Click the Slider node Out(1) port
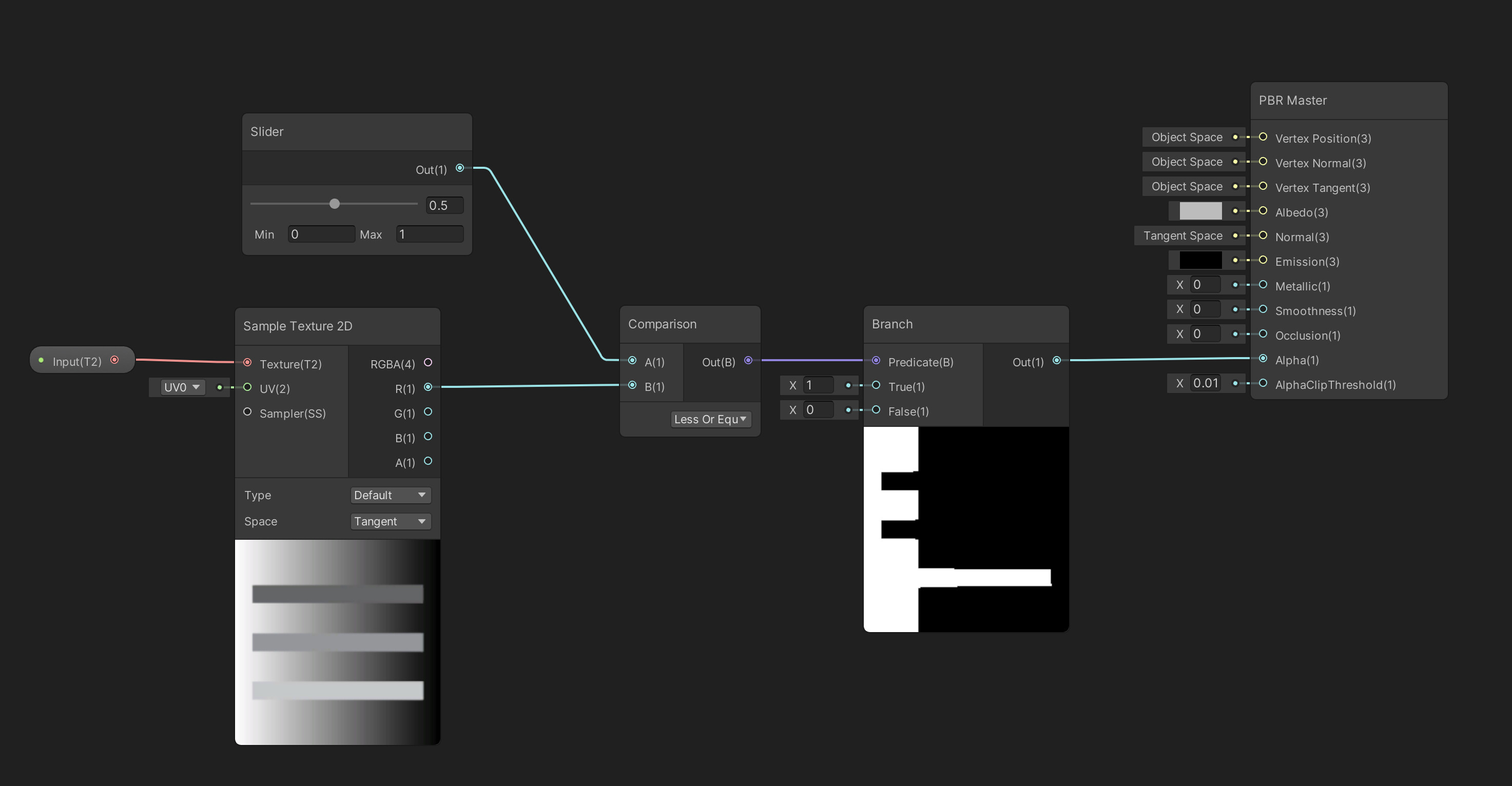Image resolution: width=1512 pixels, height=786 pixels. [x=460, y=168]
